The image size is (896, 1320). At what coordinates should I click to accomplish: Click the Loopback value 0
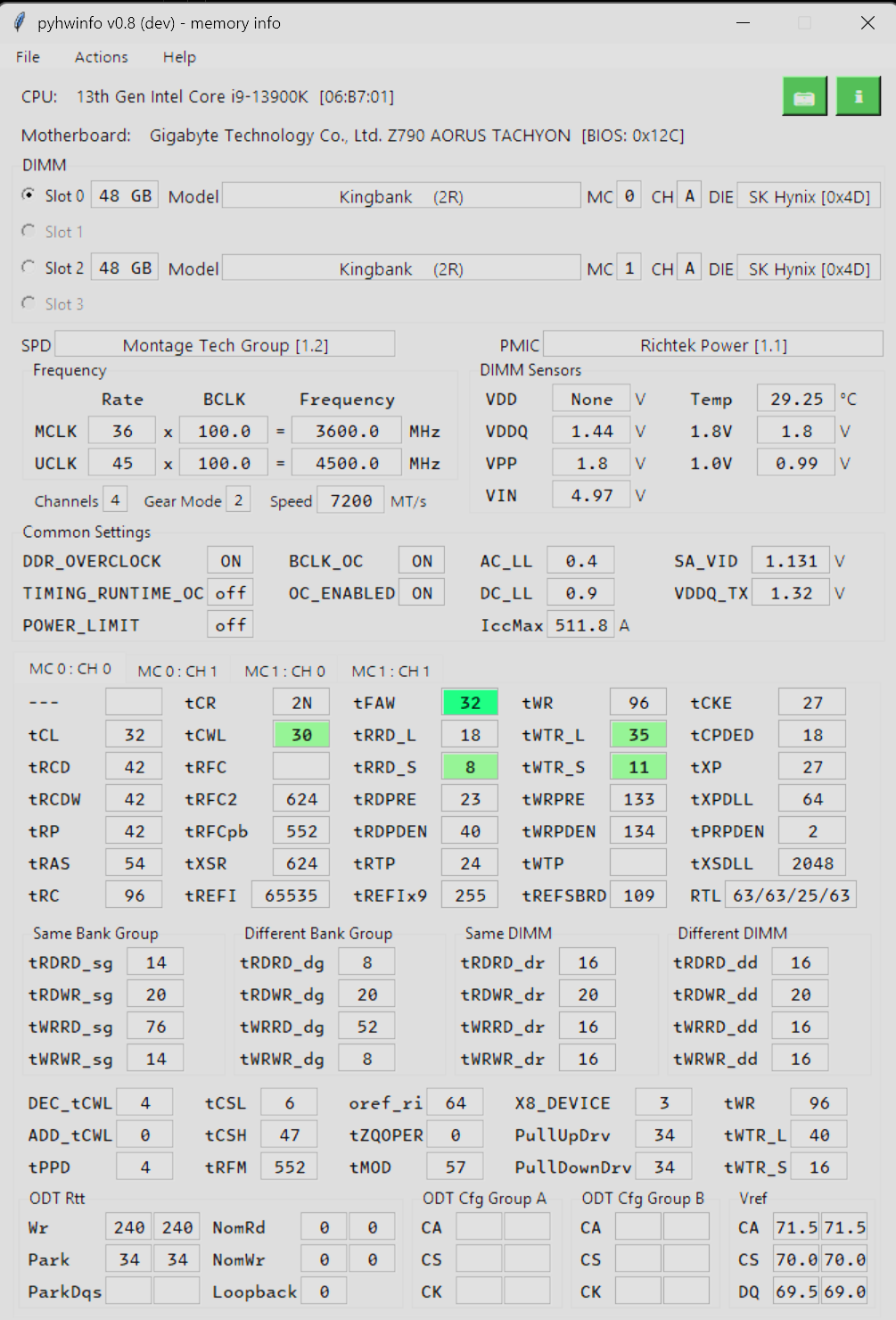coord(324,1291)
